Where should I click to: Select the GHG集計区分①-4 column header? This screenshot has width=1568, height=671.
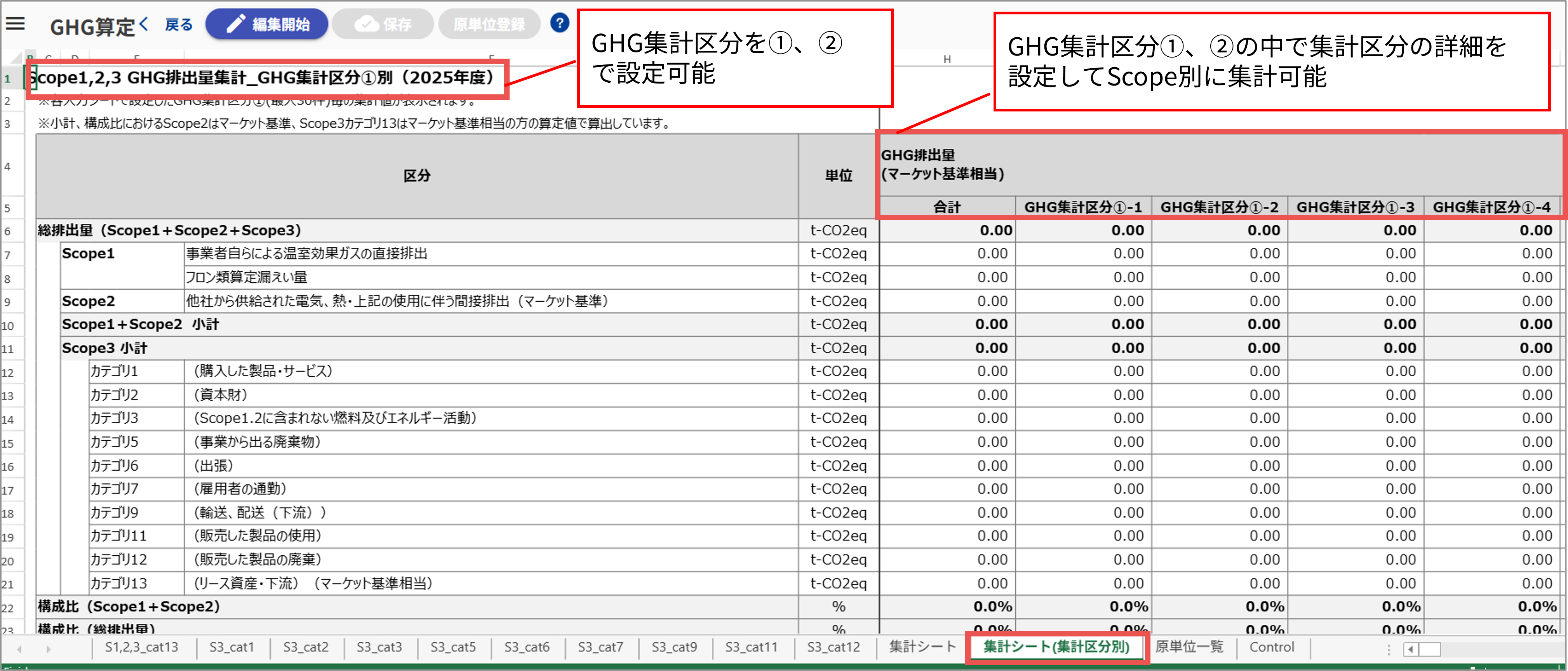pos(1491,207)
